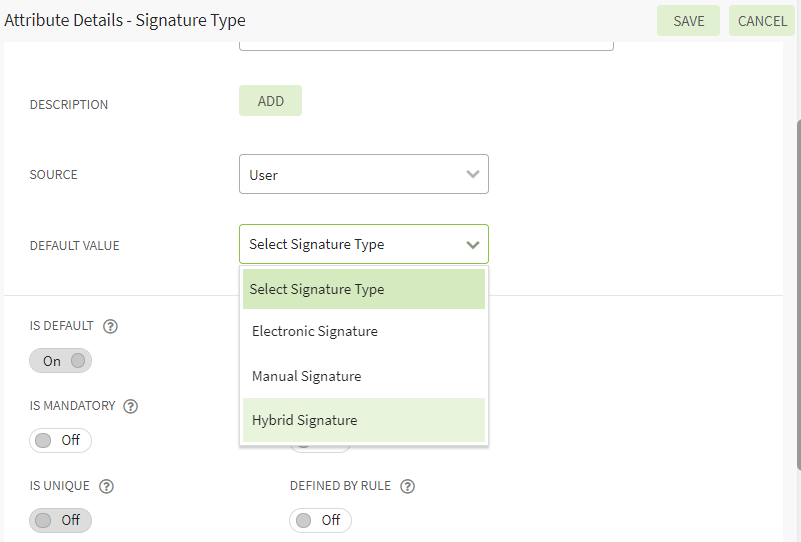This screenshot has width=801, height=542.
Task: Enable the IS MANDATORY toggle
Action: point(61,440)
